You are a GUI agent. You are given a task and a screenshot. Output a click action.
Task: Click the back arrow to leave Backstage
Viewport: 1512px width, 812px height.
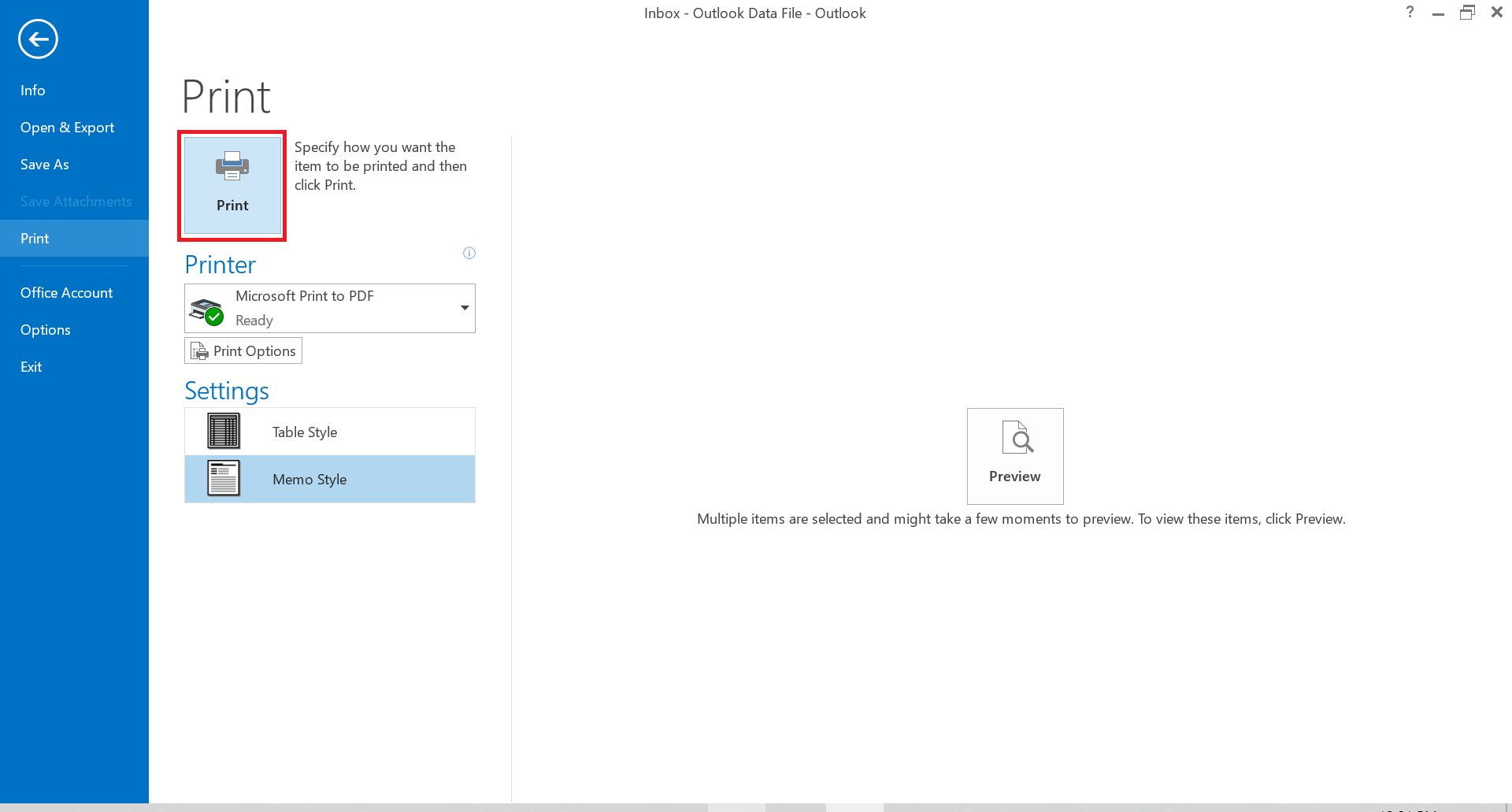tap(38, 39)
